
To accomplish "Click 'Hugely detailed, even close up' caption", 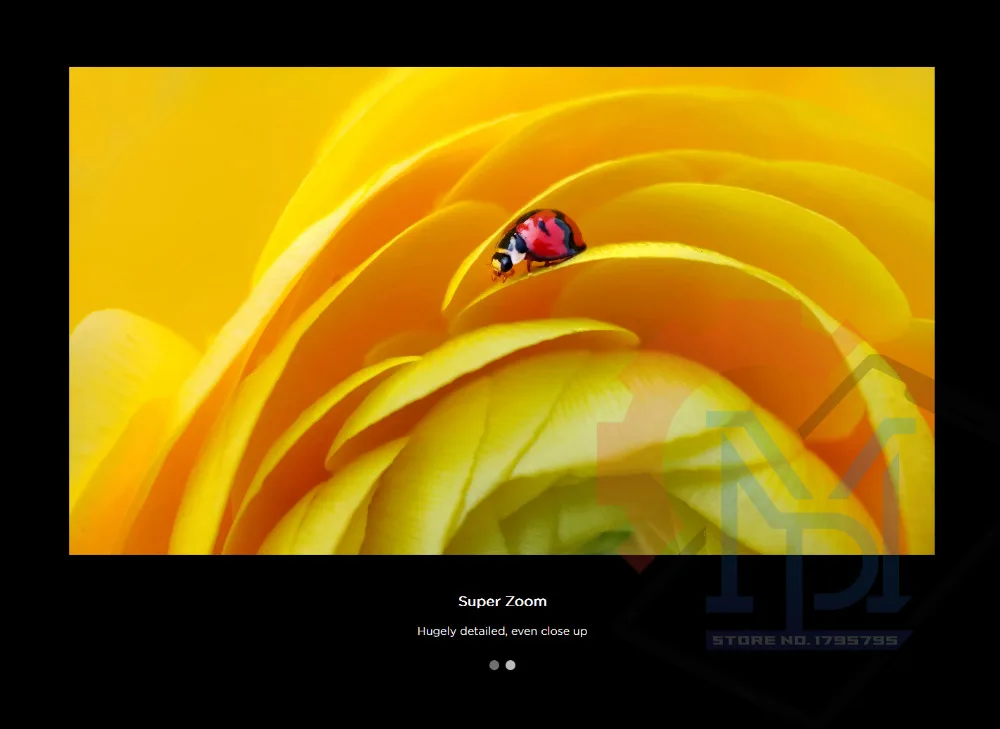I will tap(503, 631).
